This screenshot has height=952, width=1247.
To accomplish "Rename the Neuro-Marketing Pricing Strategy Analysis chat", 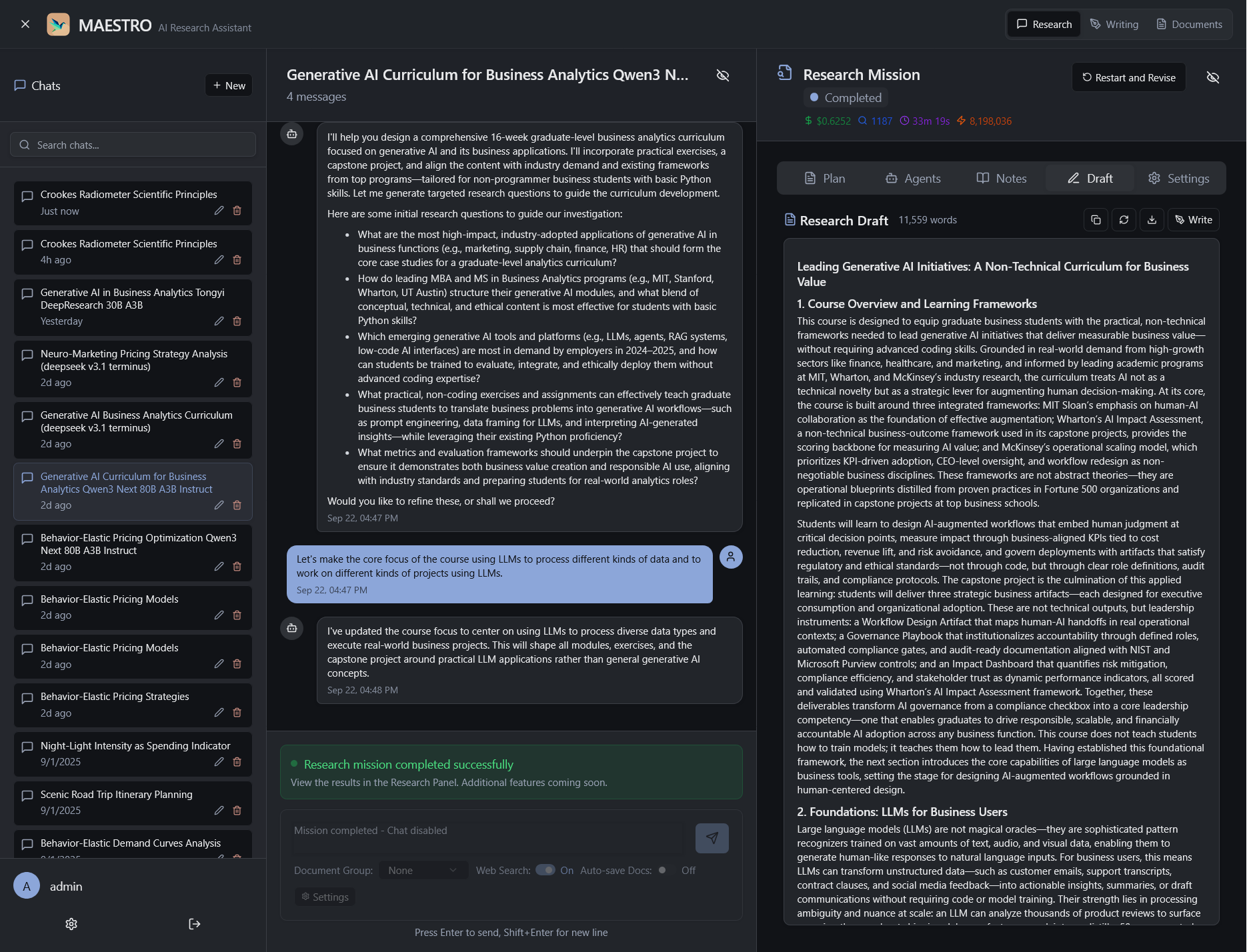I will (x=219, y=383).
